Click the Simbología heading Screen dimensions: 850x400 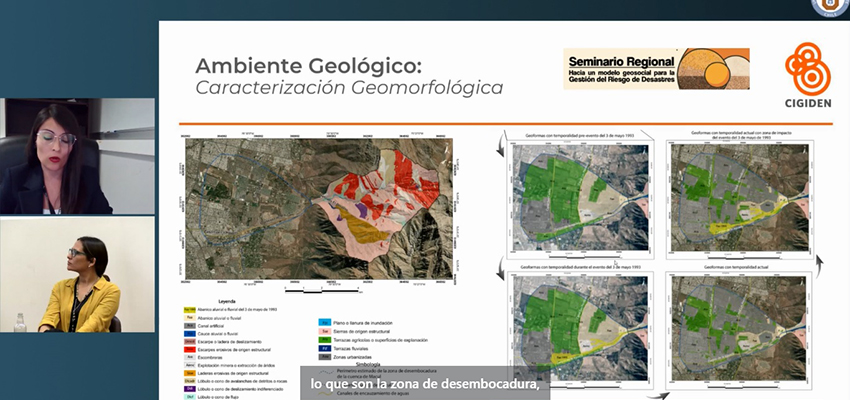[369, 364]
